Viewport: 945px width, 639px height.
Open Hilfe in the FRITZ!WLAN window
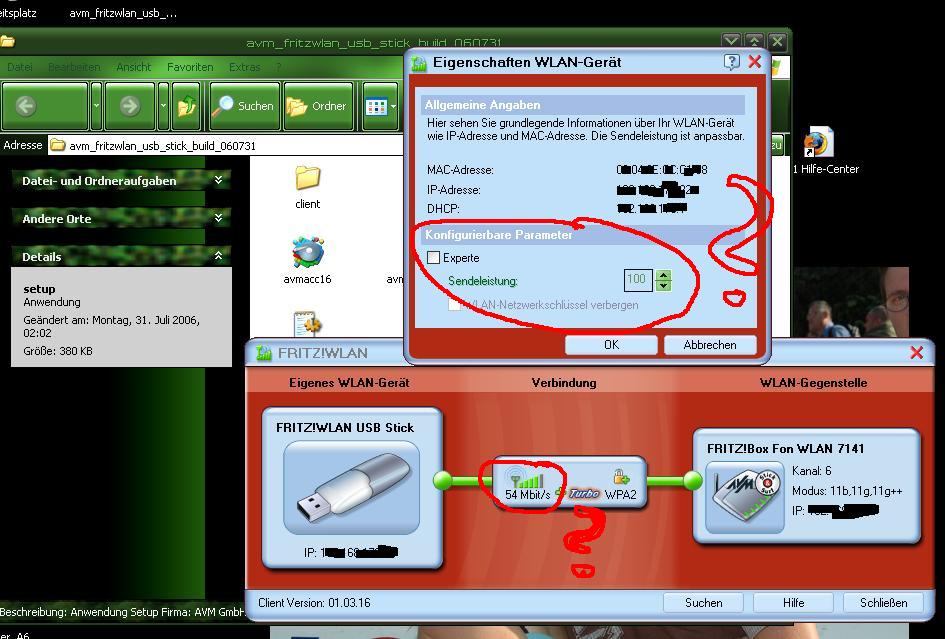pos(793,603)
